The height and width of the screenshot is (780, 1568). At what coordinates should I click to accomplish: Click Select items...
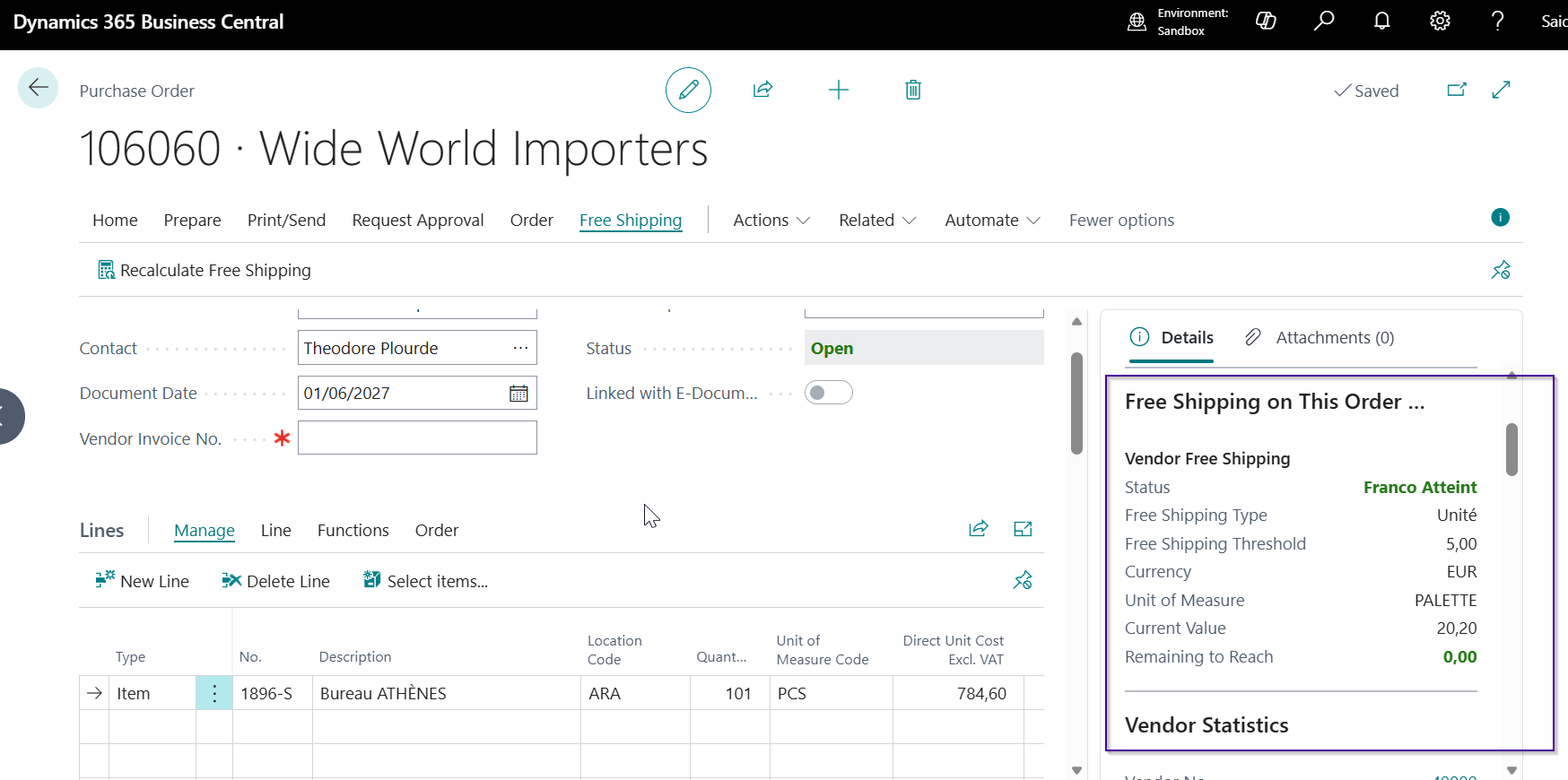pyautogui.click(x=426, y=581)
